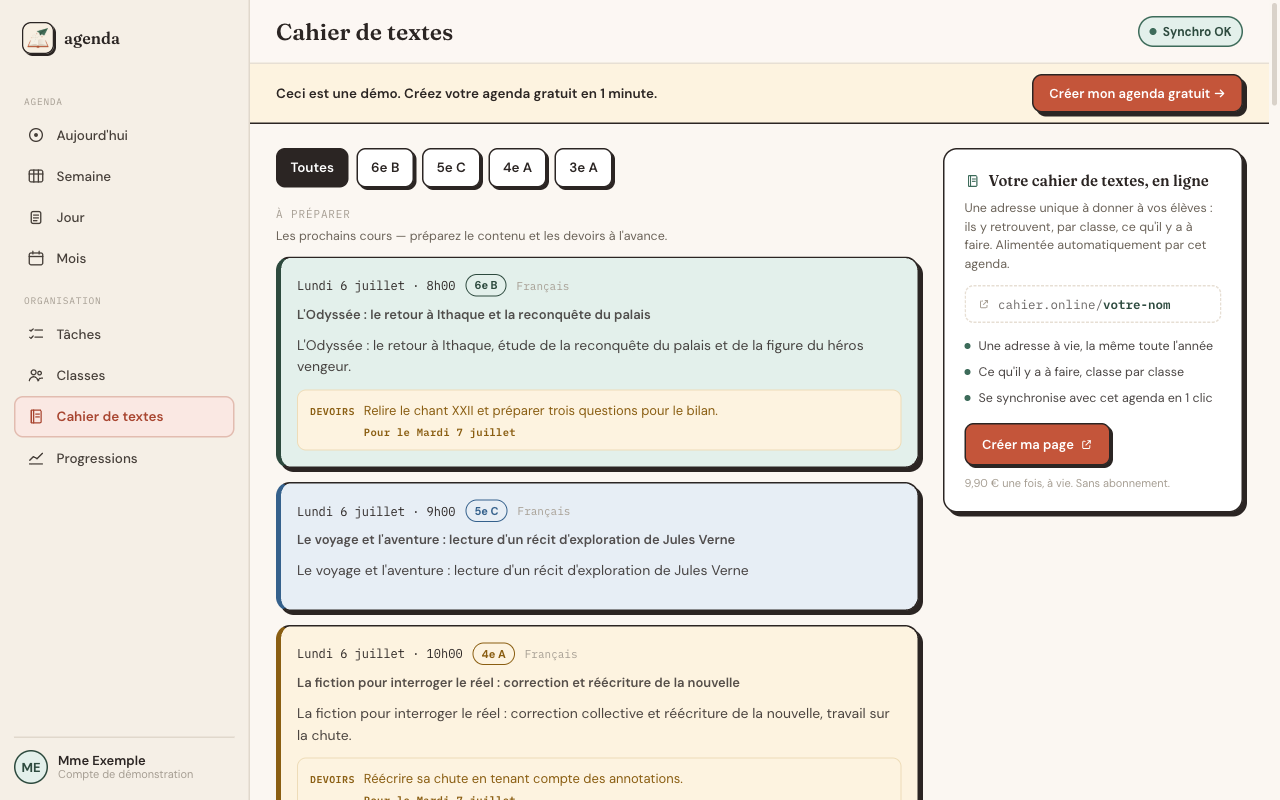This screenshot has width=1280, height=800.
Task: Click 'Lundi 6 juillet · 8h00' date
Action: (376, 286)
